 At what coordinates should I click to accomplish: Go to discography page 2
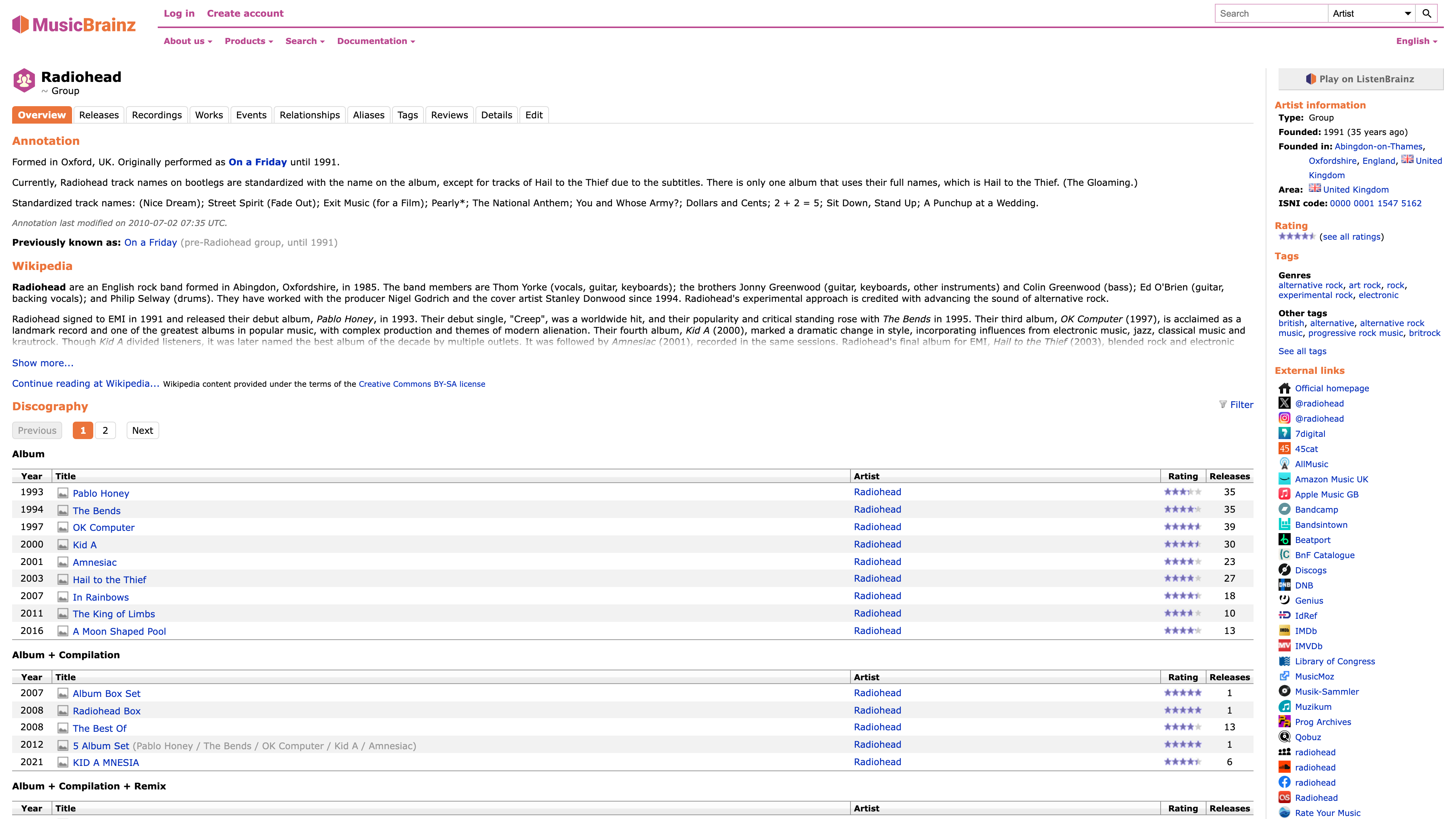(x=105, y=431)
